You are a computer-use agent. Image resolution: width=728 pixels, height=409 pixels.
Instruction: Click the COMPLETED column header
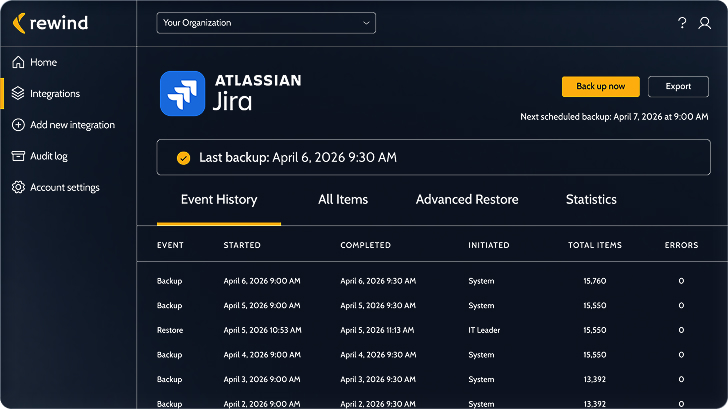[365, 245]
